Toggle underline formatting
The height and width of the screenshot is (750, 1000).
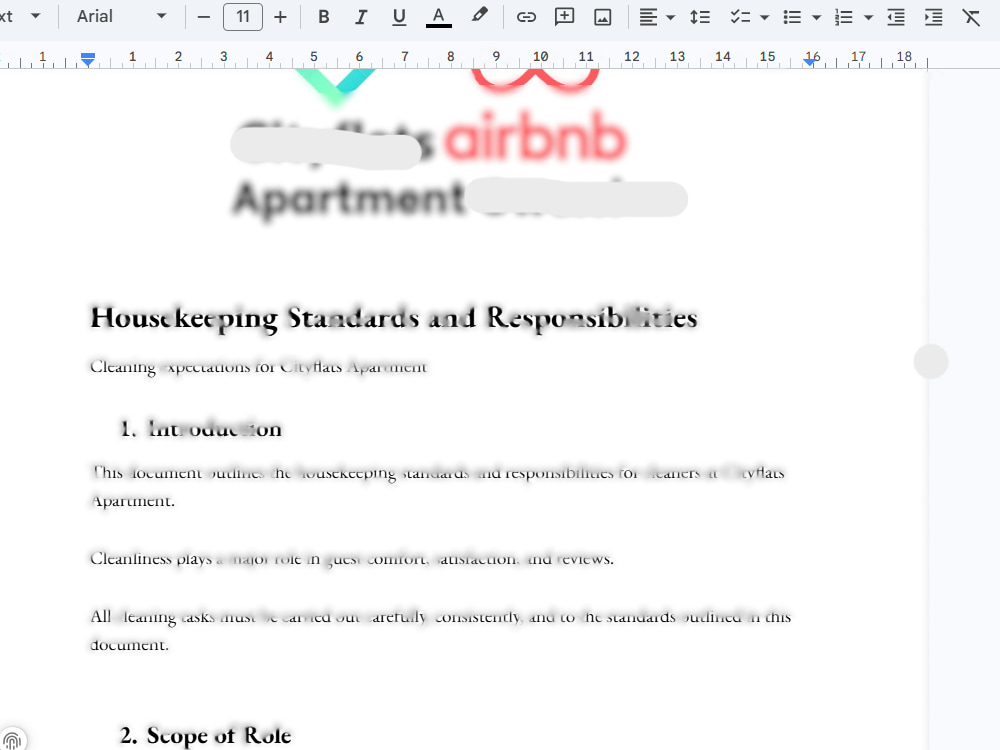[399, 17]
